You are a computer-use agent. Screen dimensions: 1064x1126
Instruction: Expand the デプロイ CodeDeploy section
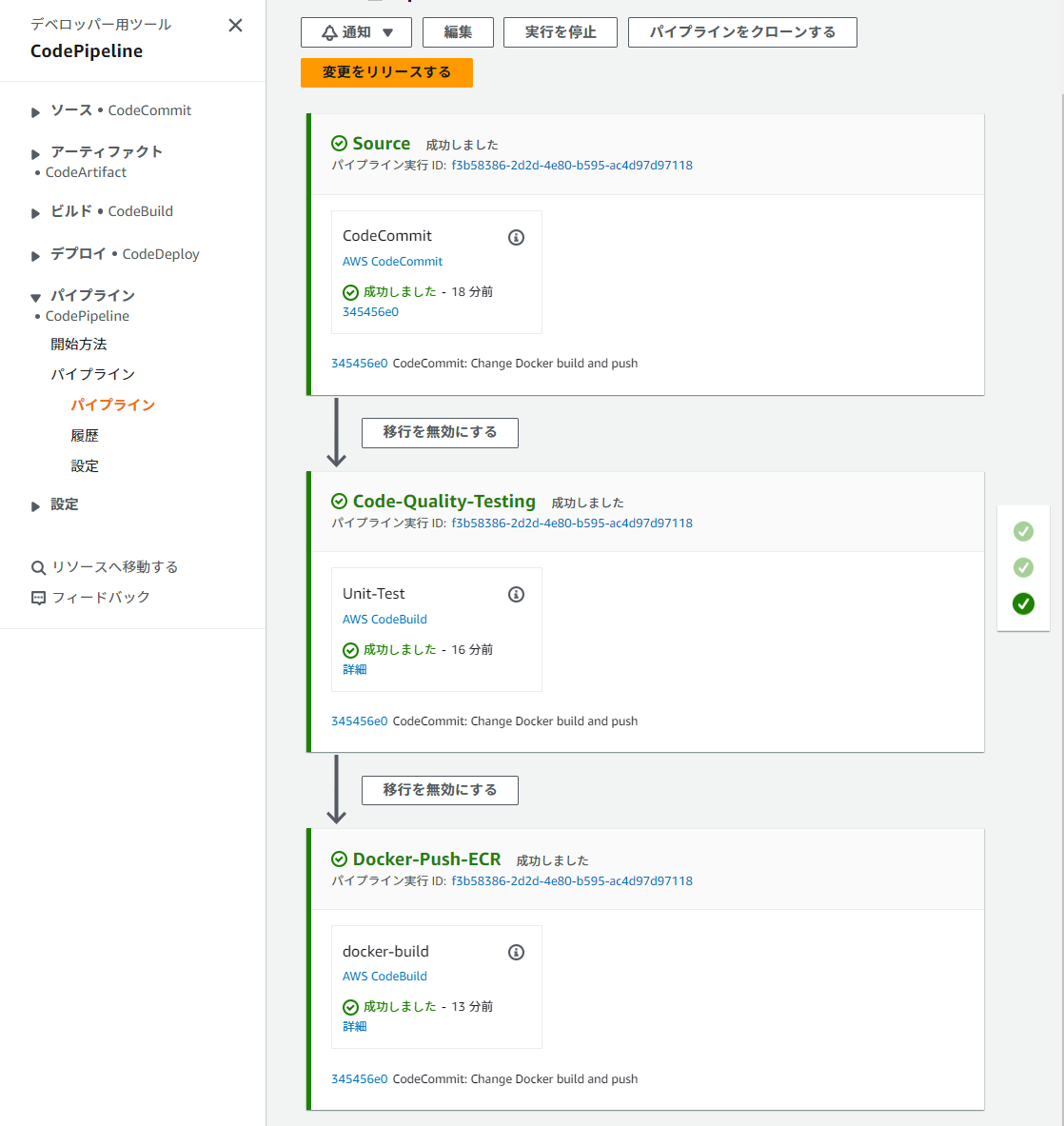(x=35, y=256)
